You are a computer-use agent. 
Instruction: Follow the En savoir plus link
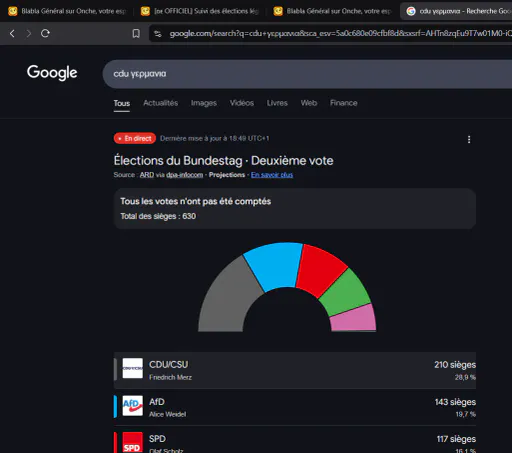[x=272, y=175]
